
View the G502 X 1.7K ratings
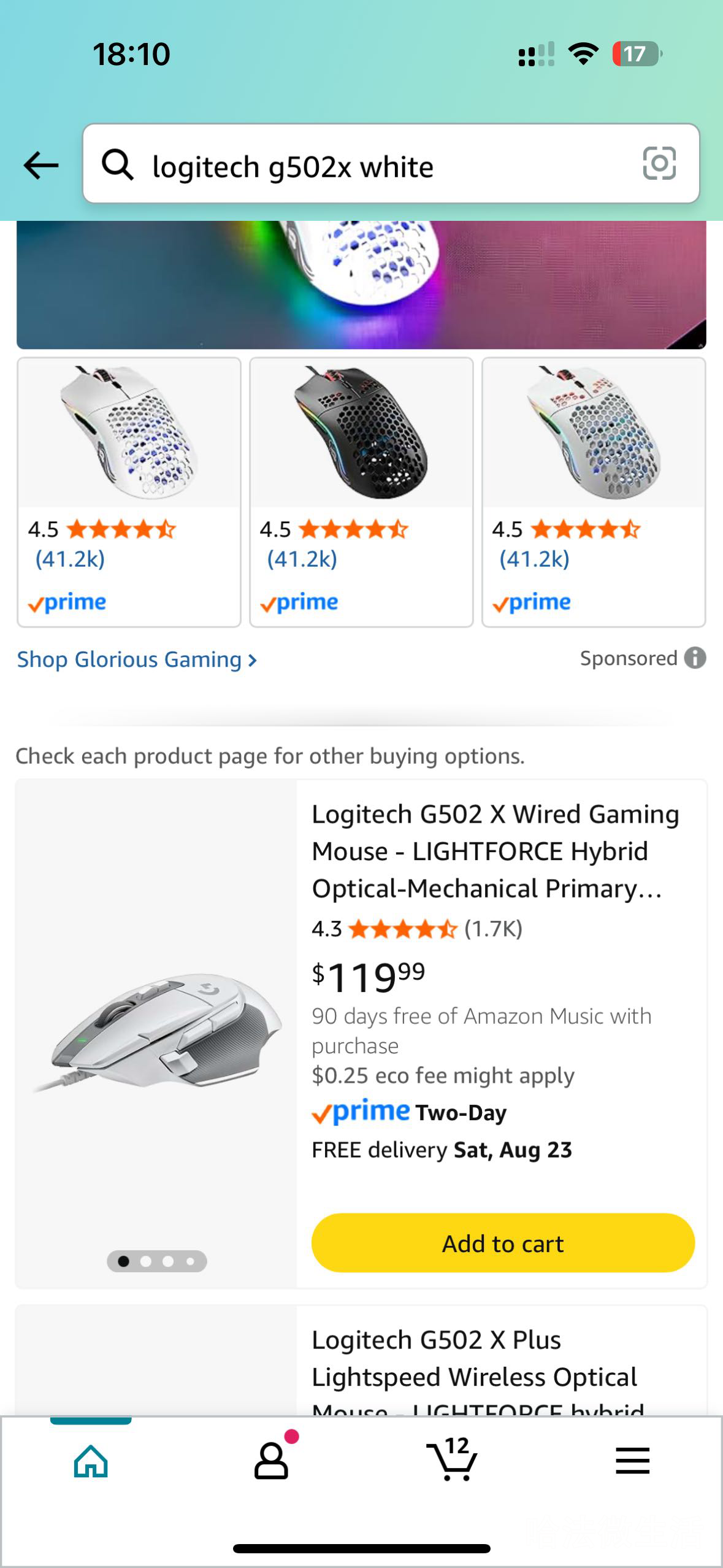[x=493, y=929]
